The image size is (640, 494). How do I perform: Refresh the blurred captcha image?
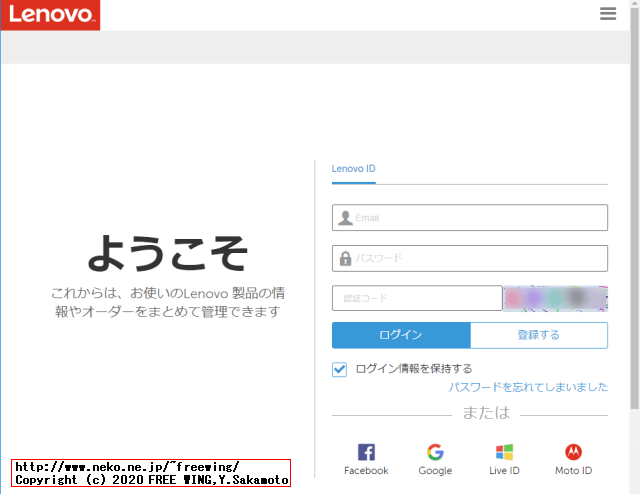pos(556,298)
